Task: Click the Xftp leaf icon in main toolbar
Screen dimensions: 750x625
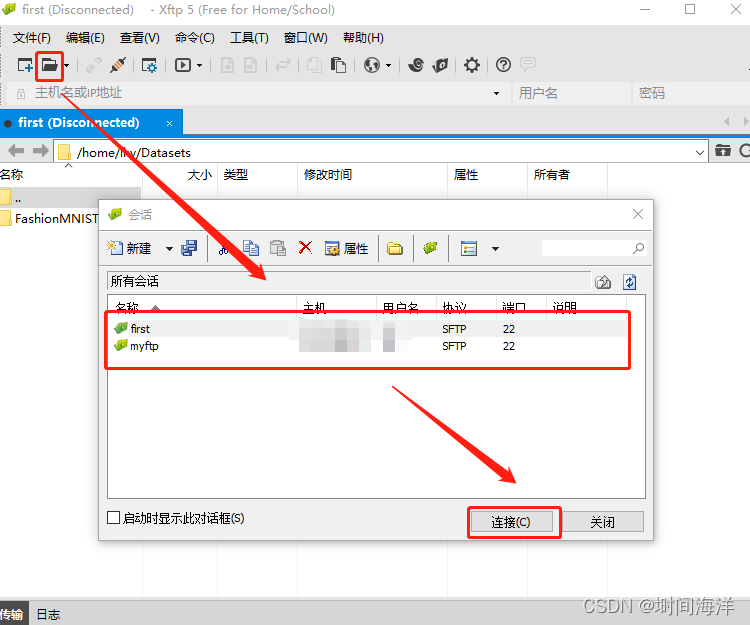Action: (x=440, y=65)
